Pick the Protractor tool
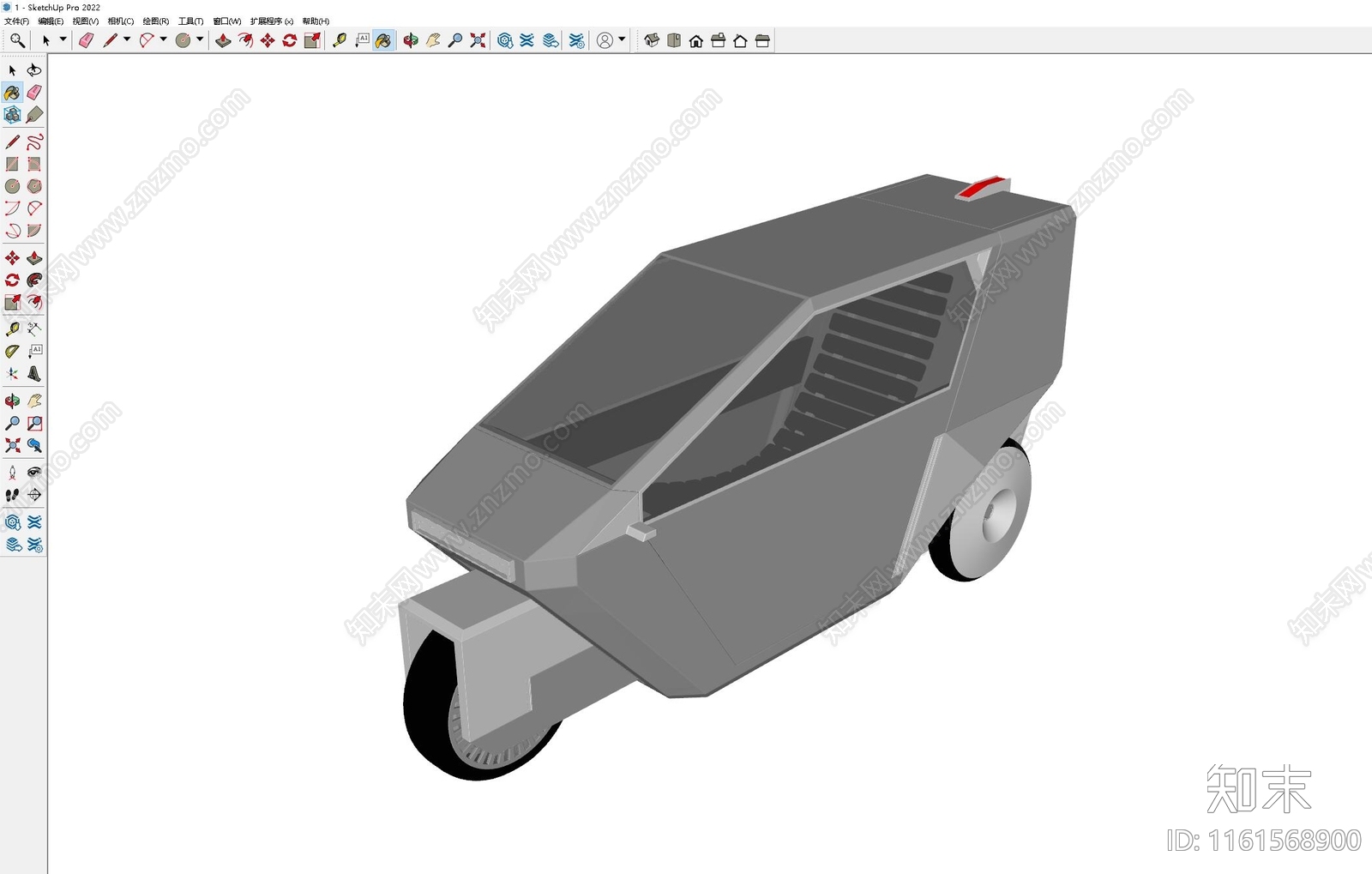The height and width of the screenshot is (874, 1372). 12,351
